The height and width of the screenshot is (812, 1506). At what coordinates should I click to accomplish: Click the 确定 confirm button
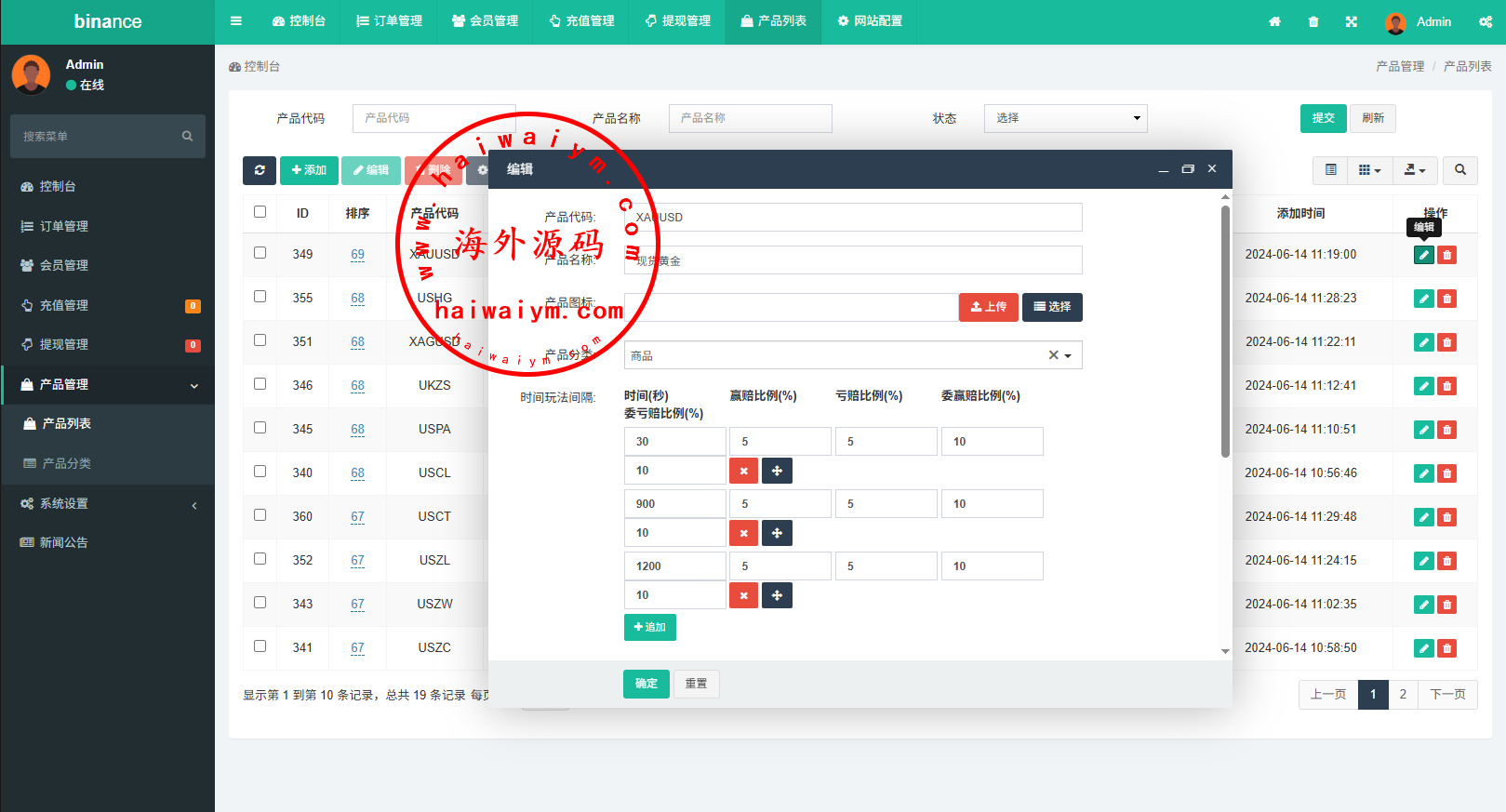pyautogui.click(x=646, y=684)
